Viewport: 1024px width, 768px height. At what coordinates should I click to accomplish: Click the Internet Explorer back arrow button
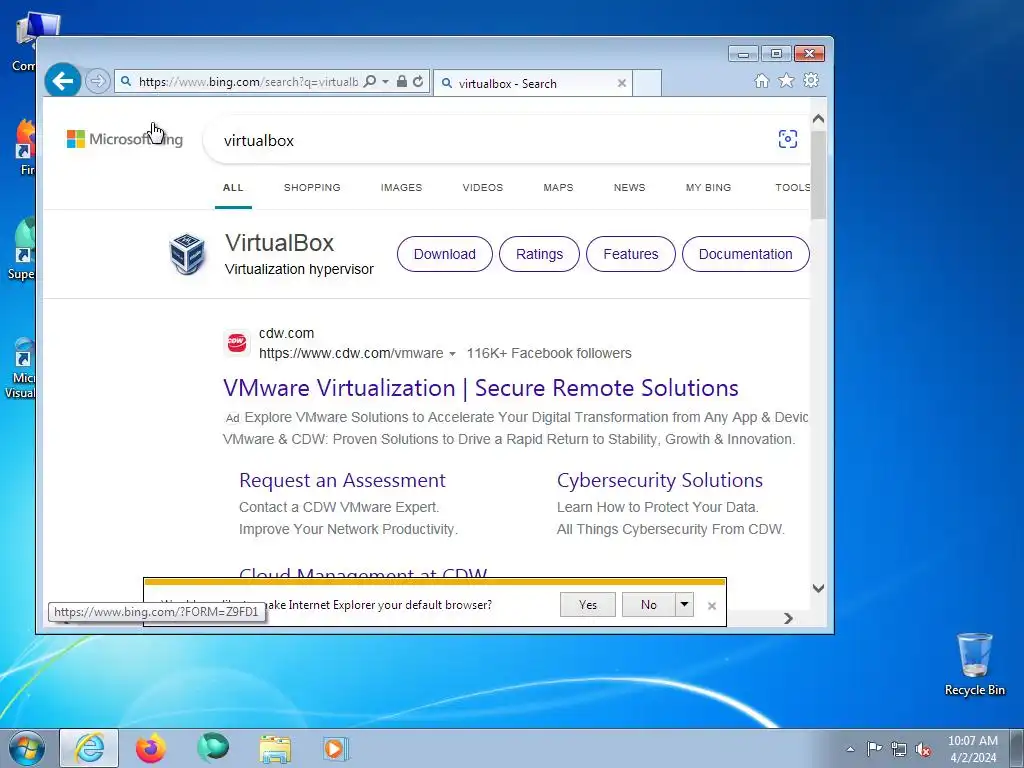pos(63,81)
